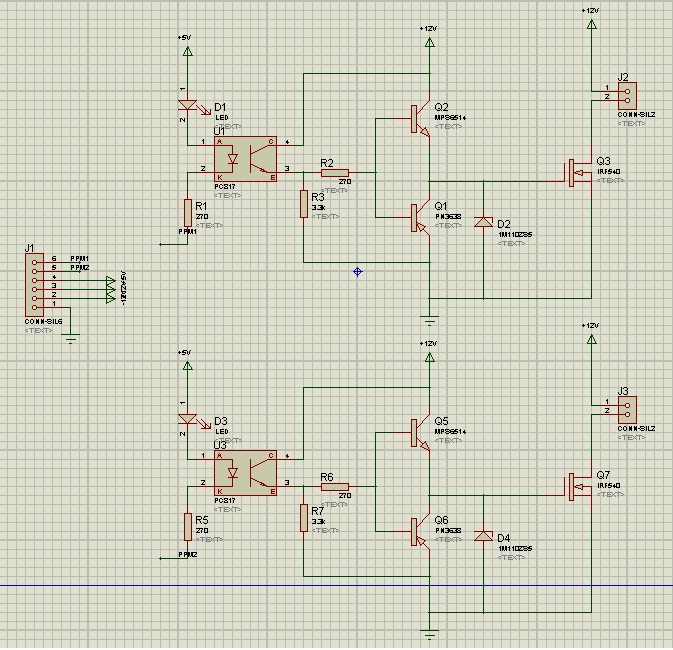Select resistor R3 symbol
Image resolution: width=673 pixels, height=650 pixels.
[304, 204]
